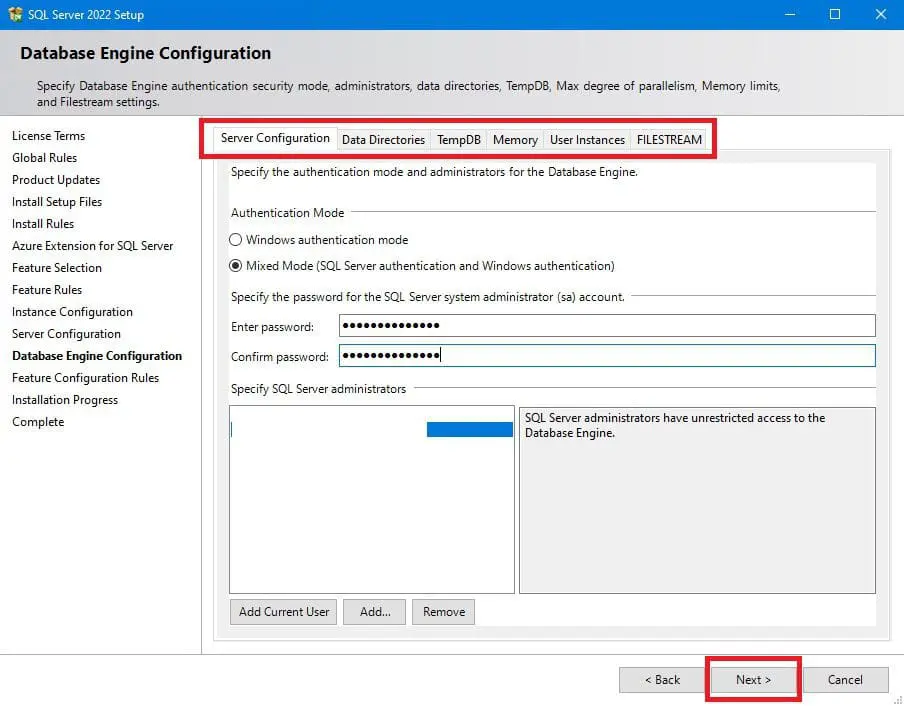Select Windows authentication mode
This screenshot has width=904, height=706.
(x=234, y=240)
